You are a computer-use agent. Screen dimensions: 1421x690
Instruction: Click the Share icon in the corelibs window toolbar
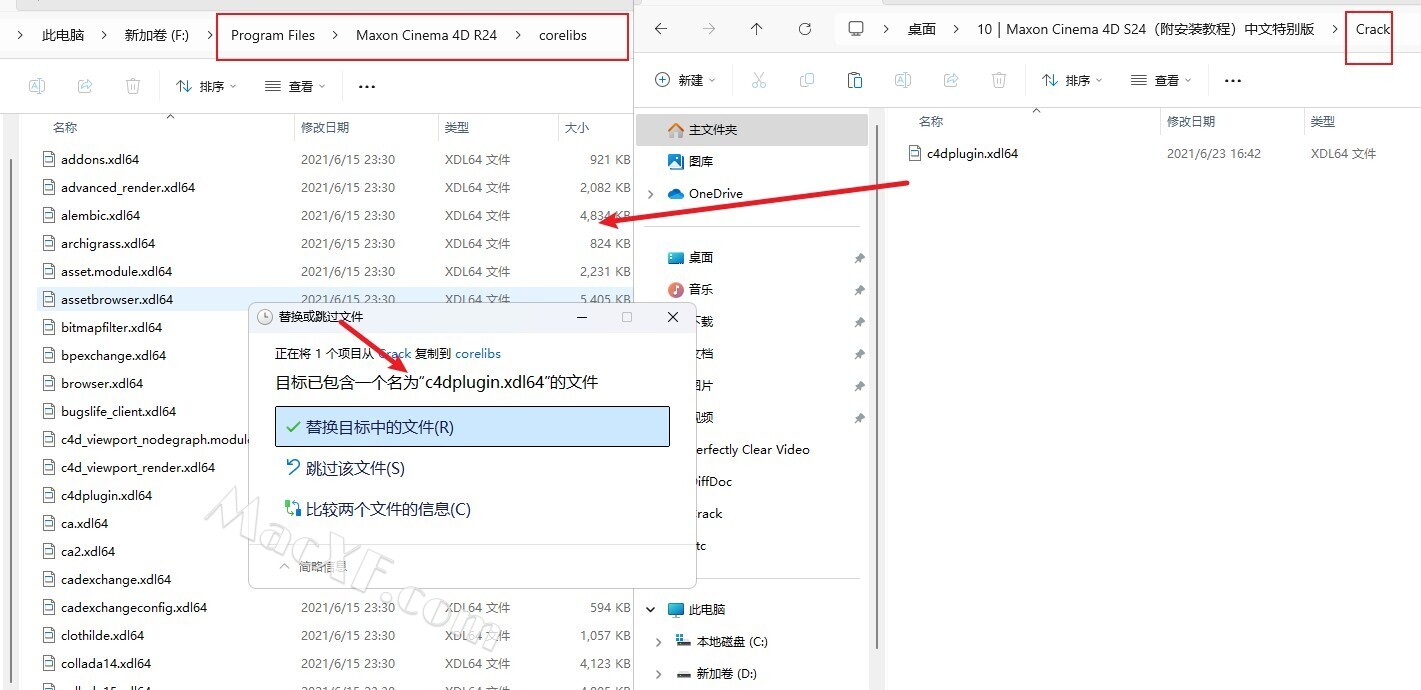(85, 86)
